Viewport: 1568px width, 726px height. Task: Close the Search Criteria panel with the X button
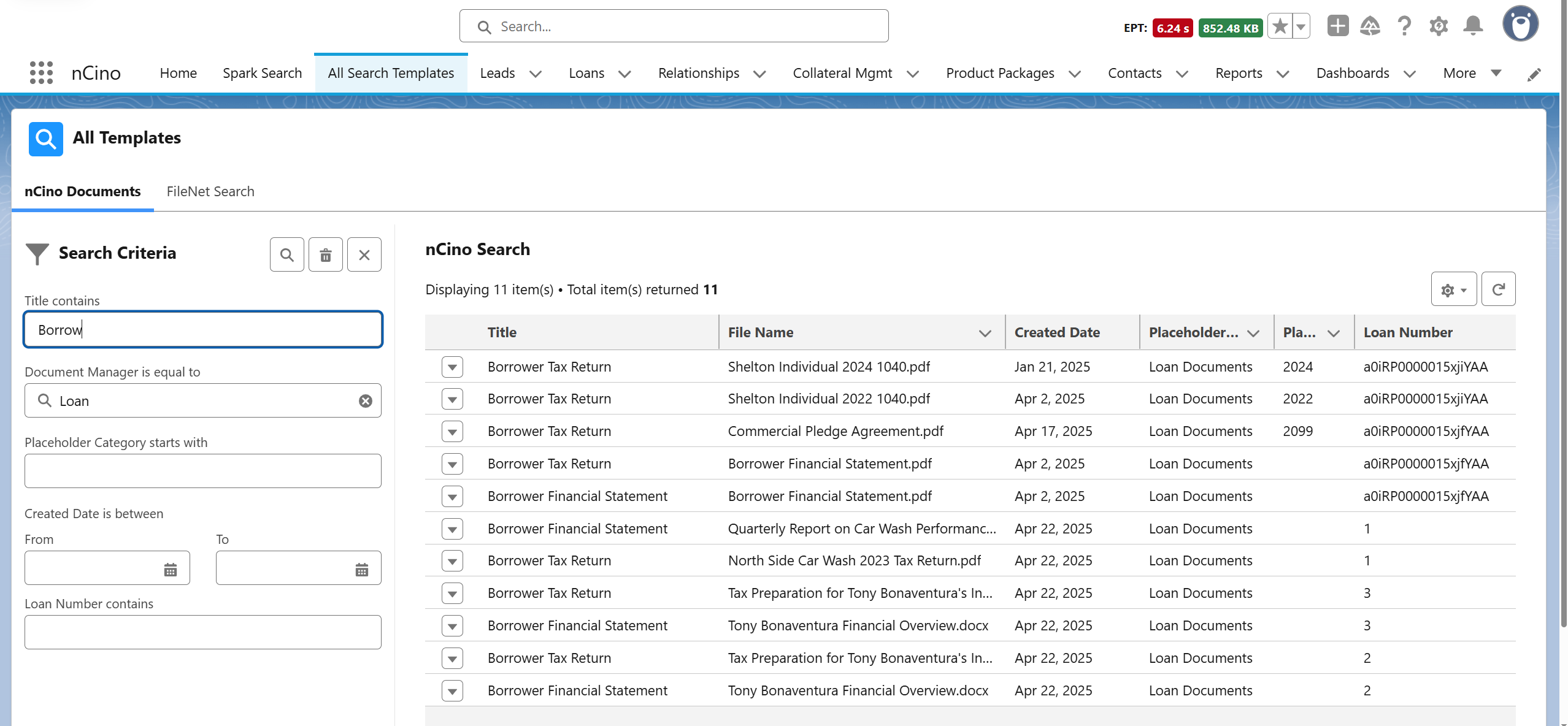[x=364, y=254]
